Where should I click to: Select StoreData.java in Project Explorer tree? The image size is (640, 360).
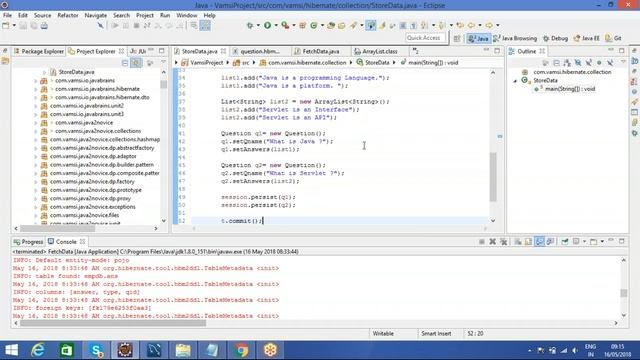[x=76, y=72]
